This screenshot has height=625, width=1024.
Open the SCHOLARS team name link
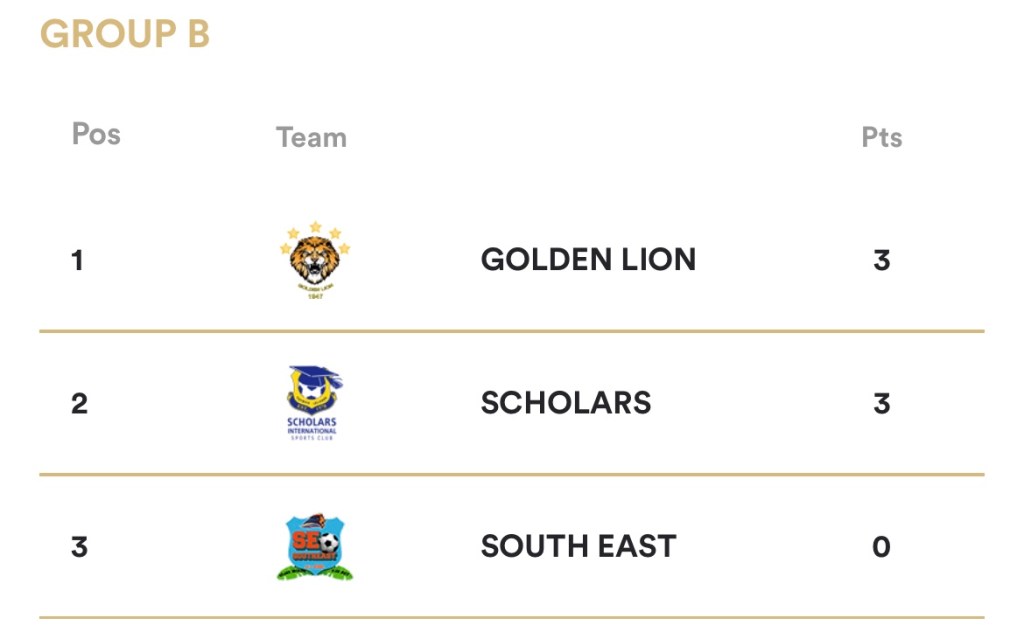point(566,403)
